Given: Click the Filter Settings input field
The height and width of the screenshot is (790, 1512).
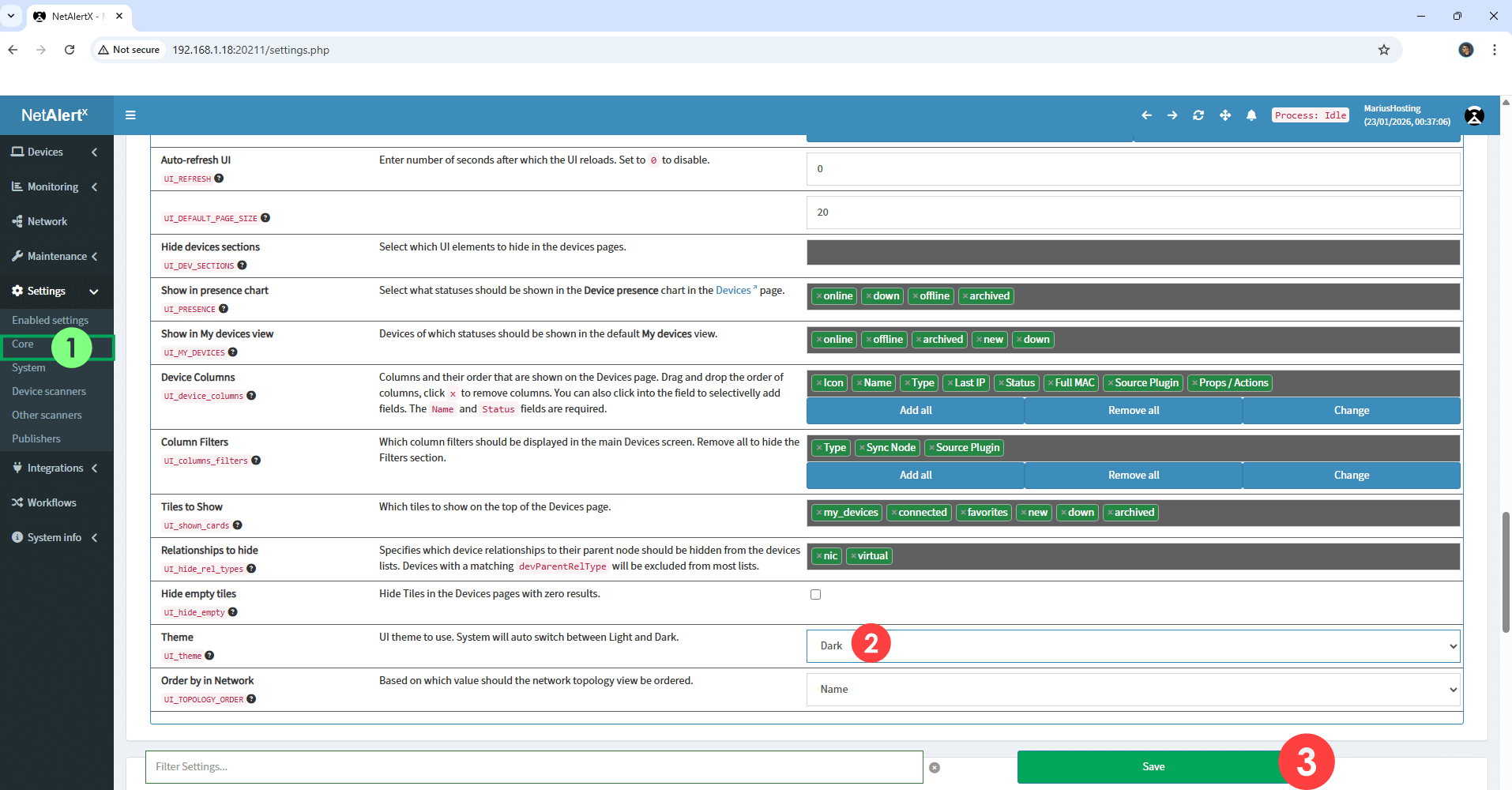Looking at the screenshot, I should 533,766.
